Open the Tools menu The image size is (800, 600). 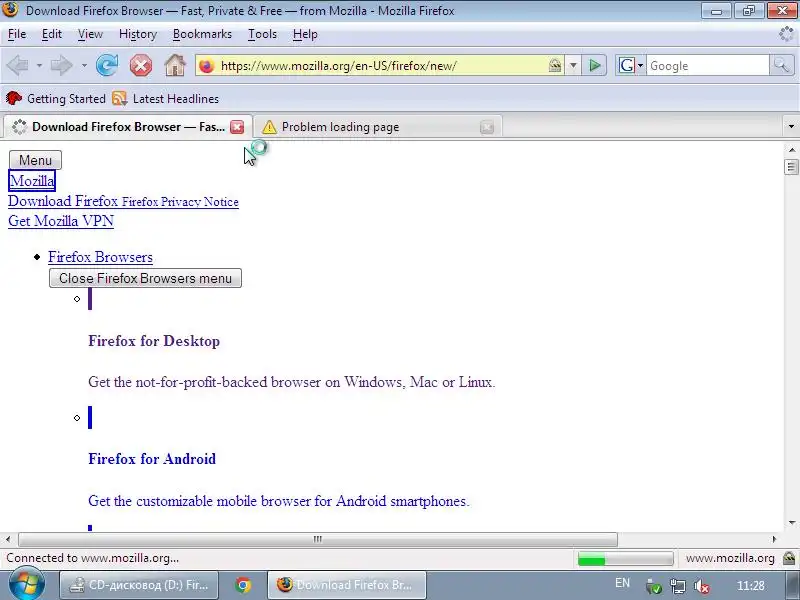tap(262, 34)
